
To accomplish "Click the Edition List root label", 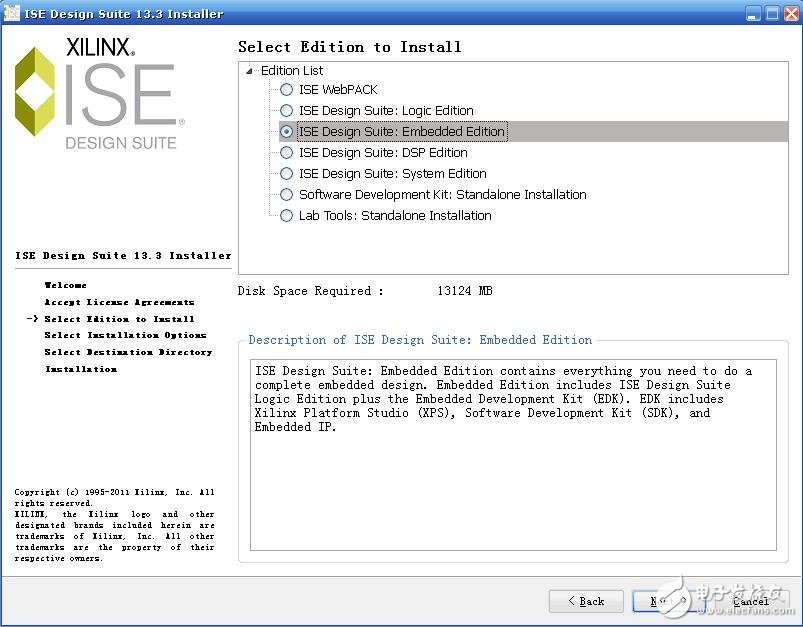I will coord(292,71).
